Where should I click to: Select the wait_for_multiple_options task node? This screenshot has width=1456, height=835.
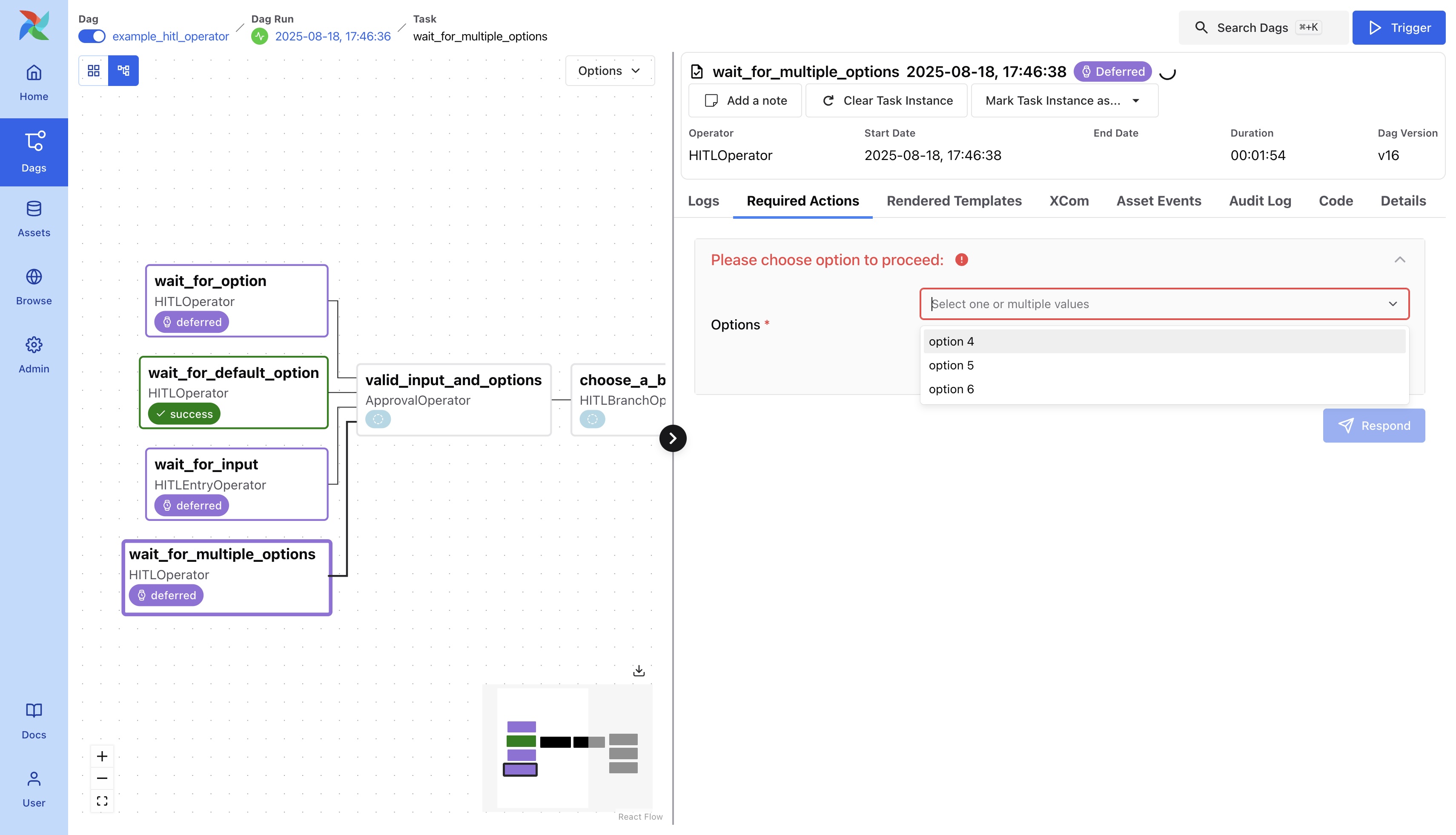click(226, 578)
